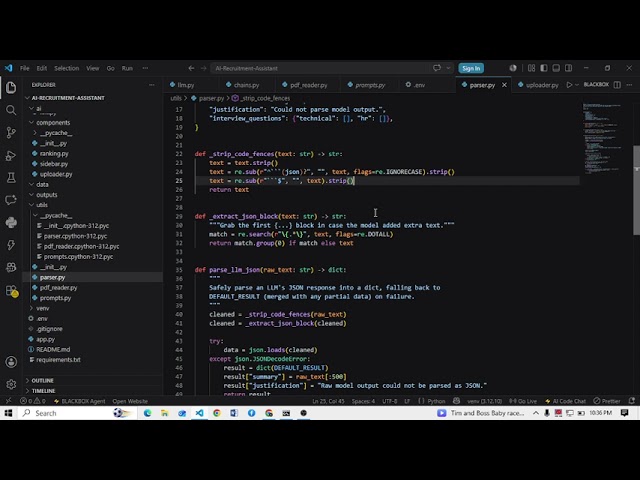
Task: Open AI Code Chat in status bar
Action: [x=566, y=401]
